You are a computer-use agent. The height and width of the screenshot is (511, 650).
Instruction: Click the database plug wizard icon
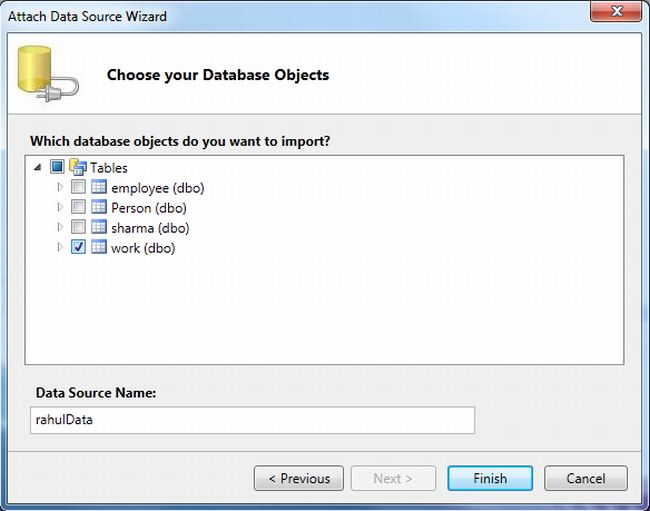pos(48,75)
